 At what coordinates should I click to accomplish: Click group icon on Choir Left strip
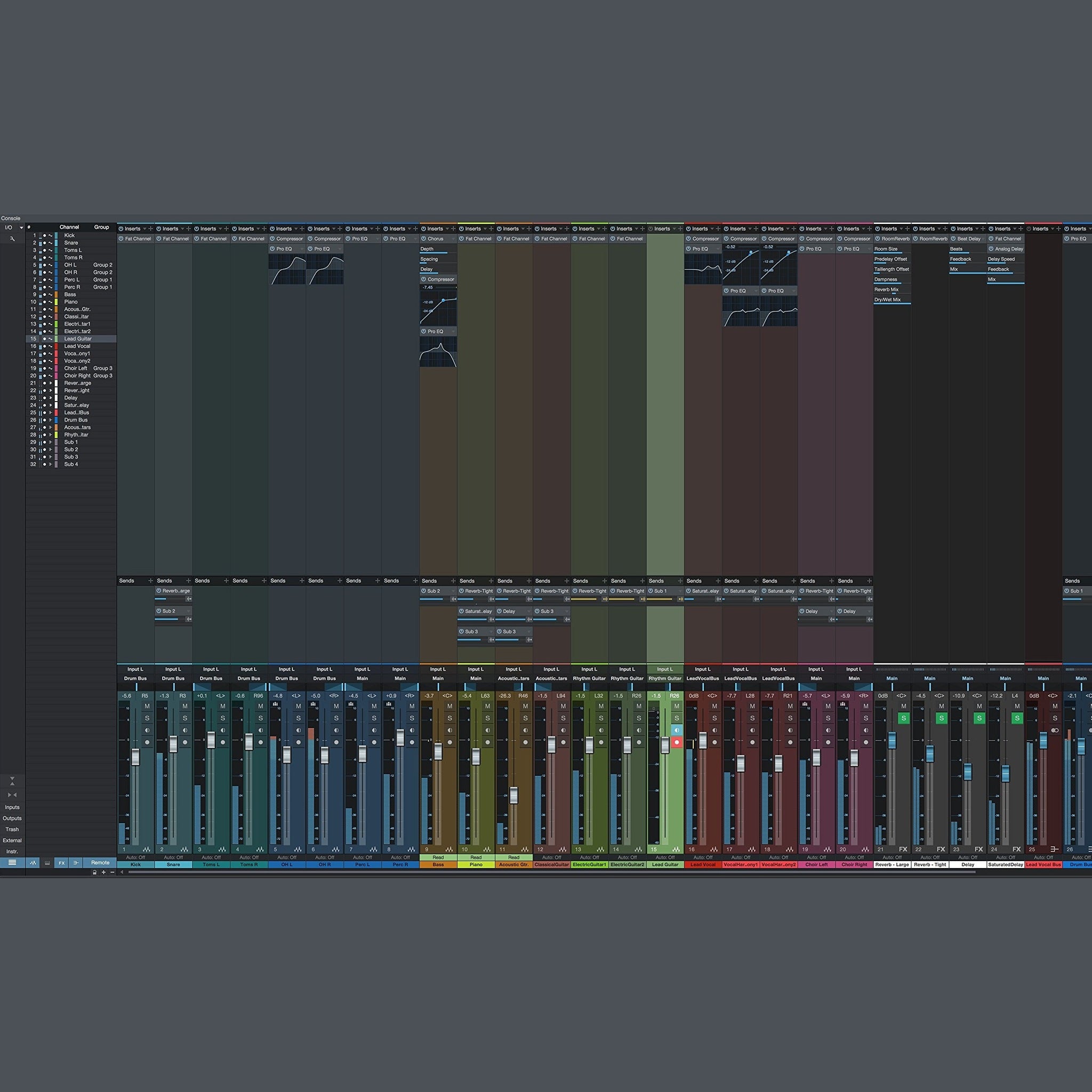point(805,704)
